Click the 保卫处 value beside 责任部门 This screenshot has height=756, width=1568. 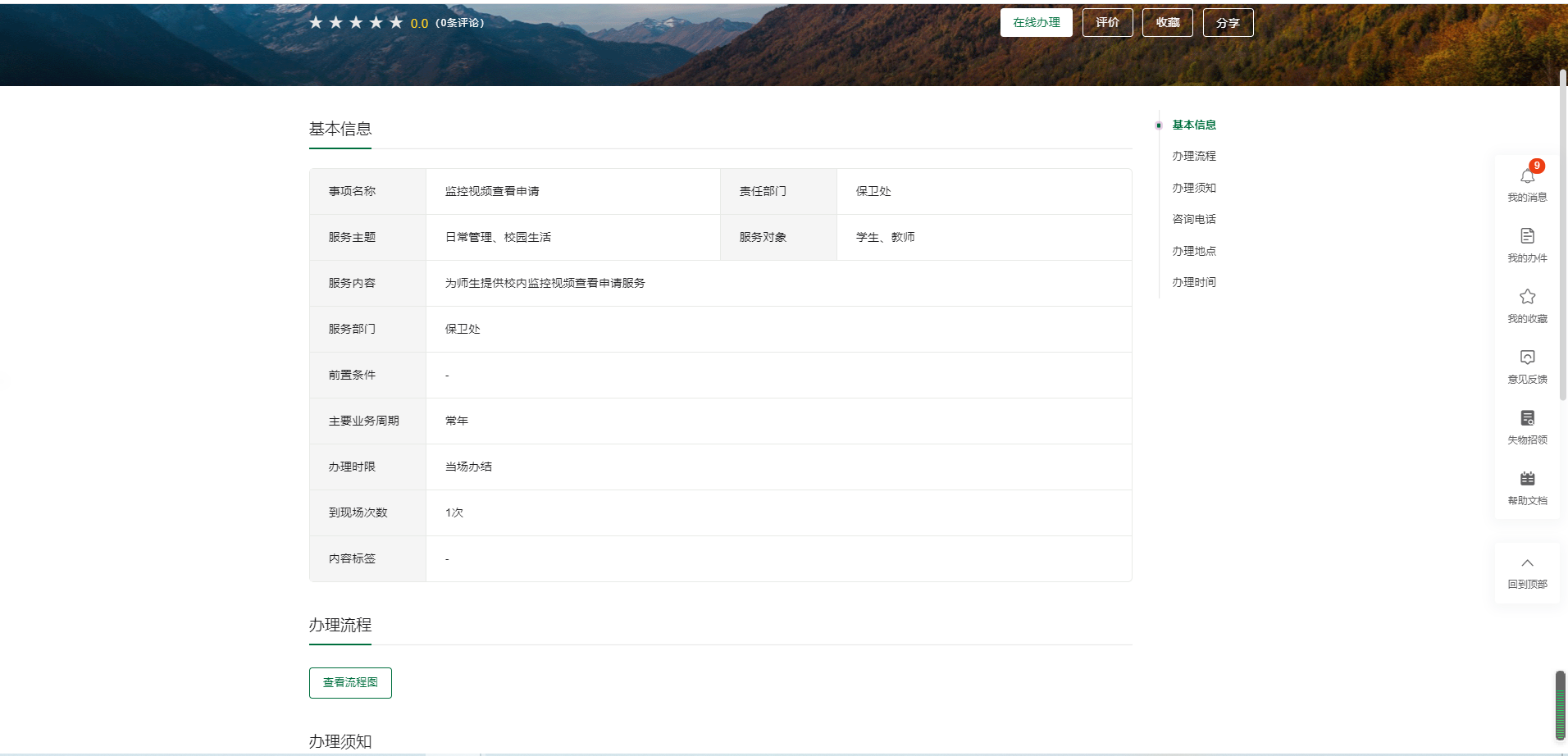(x=873, y=191)
